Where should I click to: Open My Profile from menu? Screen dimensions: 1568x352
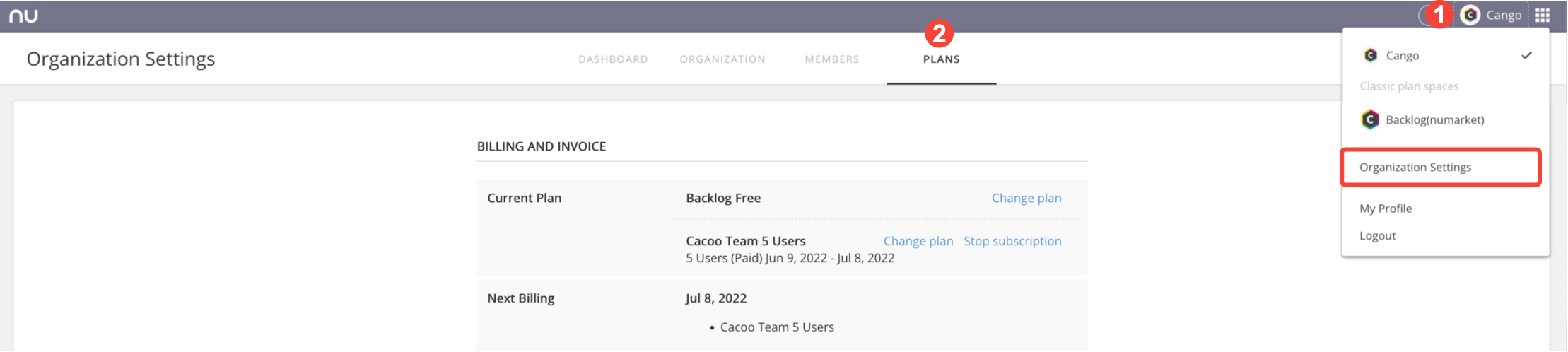tap(1386, 209)
